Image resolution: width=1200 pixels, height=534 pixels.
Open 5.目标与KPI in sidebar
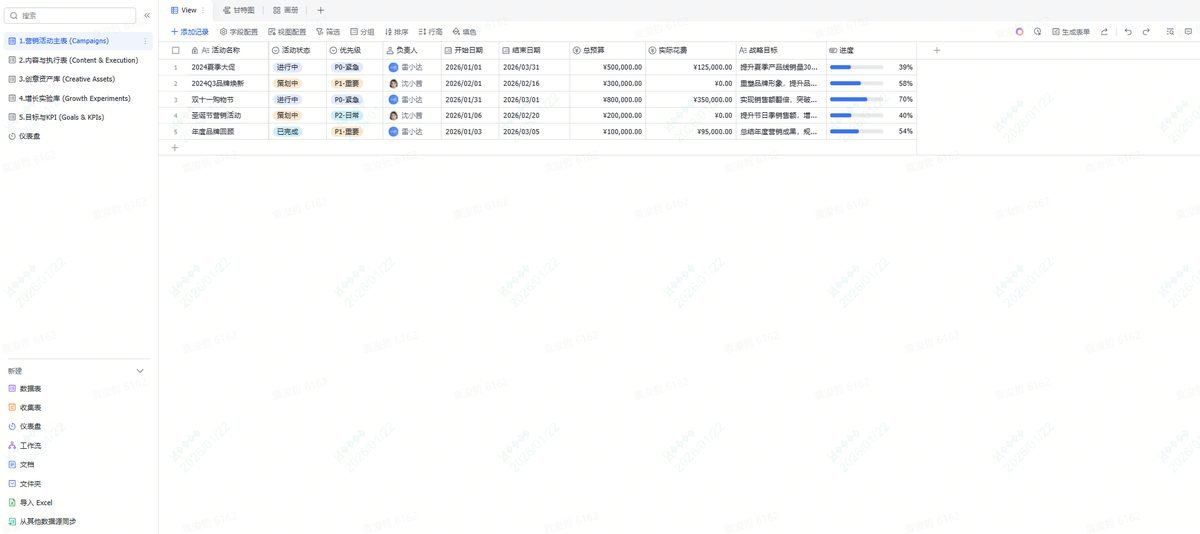pos(76,117)
